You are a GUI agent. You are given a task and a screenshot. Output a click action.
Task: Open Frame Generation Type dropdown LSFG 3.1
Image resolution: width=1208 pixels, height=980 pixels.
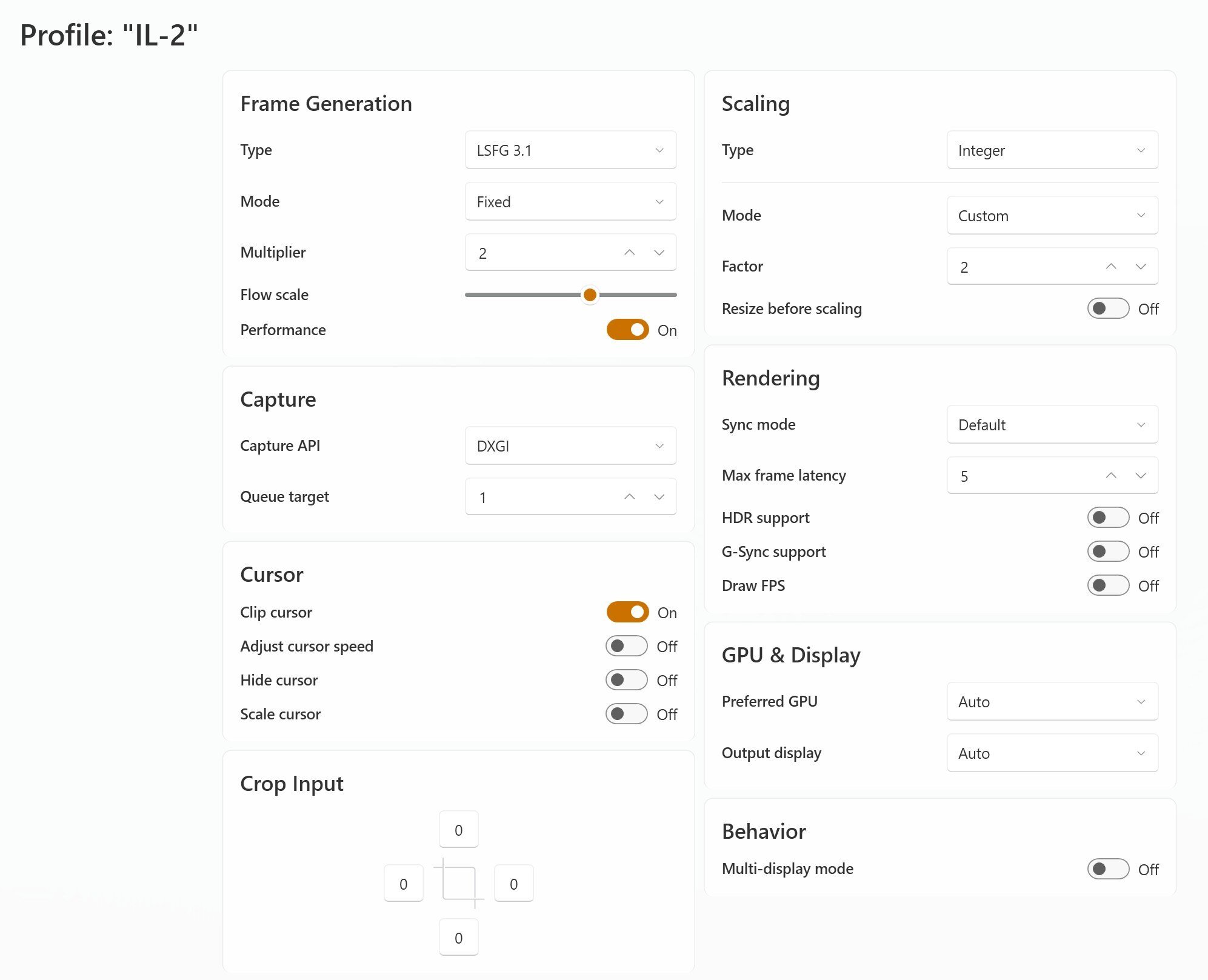pos(570,150)
